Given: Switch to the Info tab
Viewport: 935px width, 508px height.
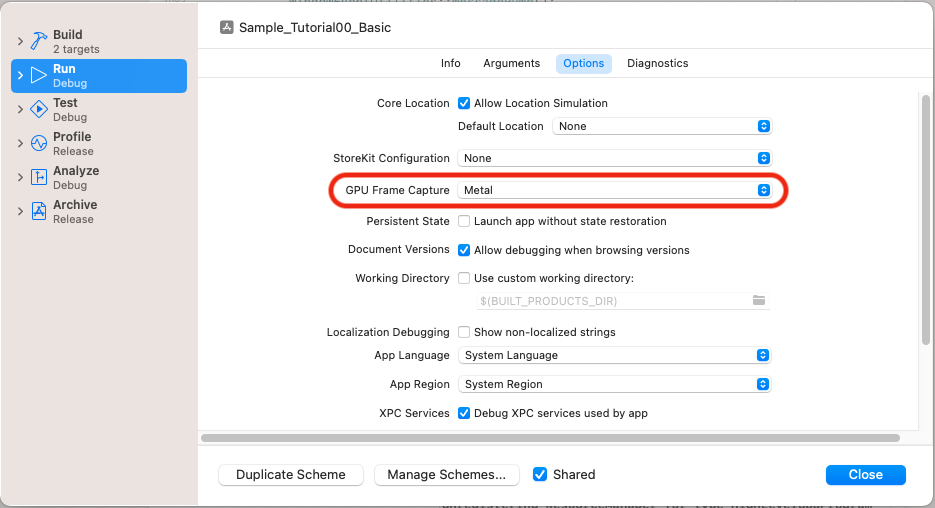Looking at the screenshot, I should click(451, 63).
